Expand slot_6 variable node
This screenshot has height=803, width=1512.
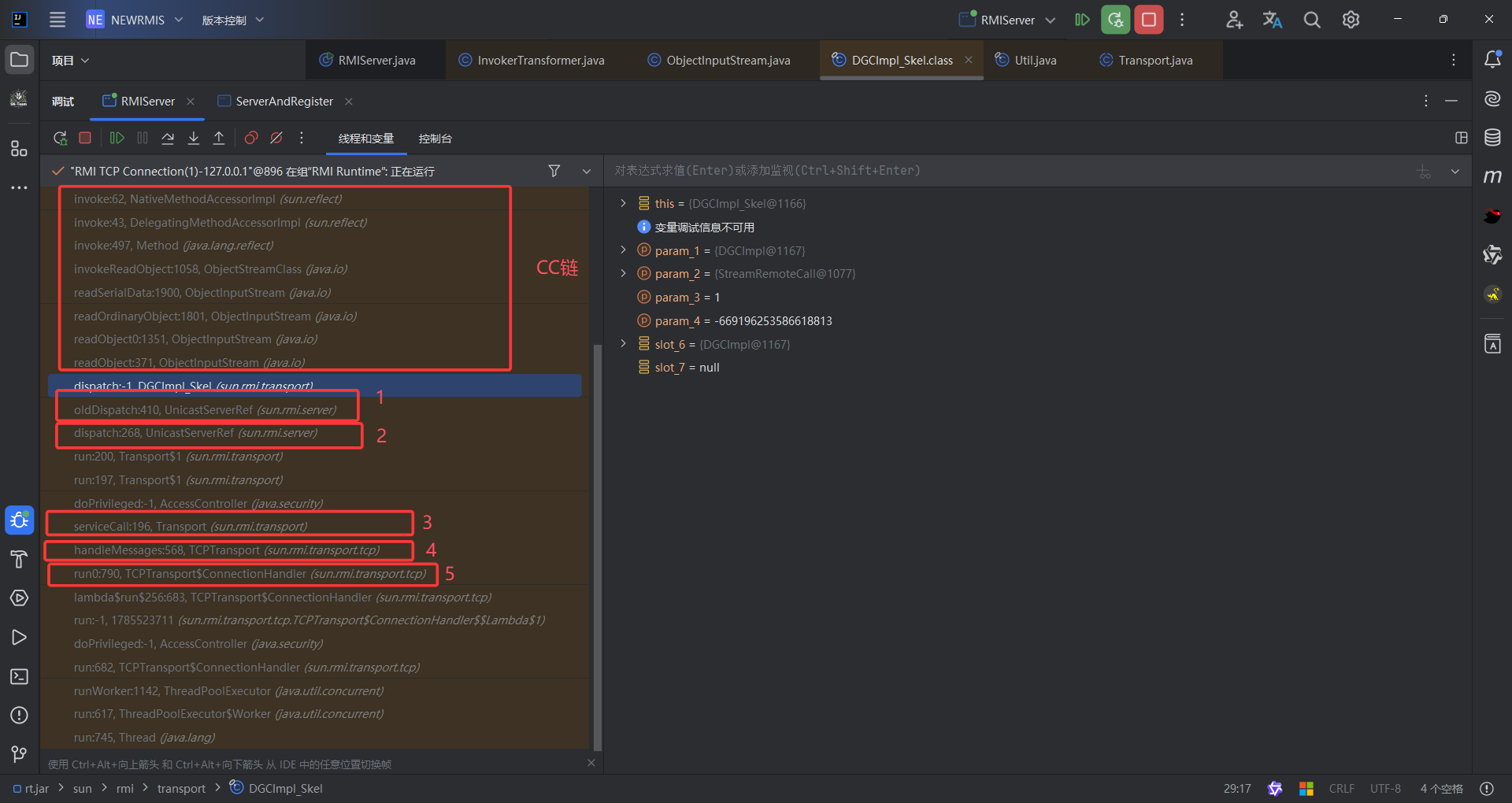click(x=623, y=343)
